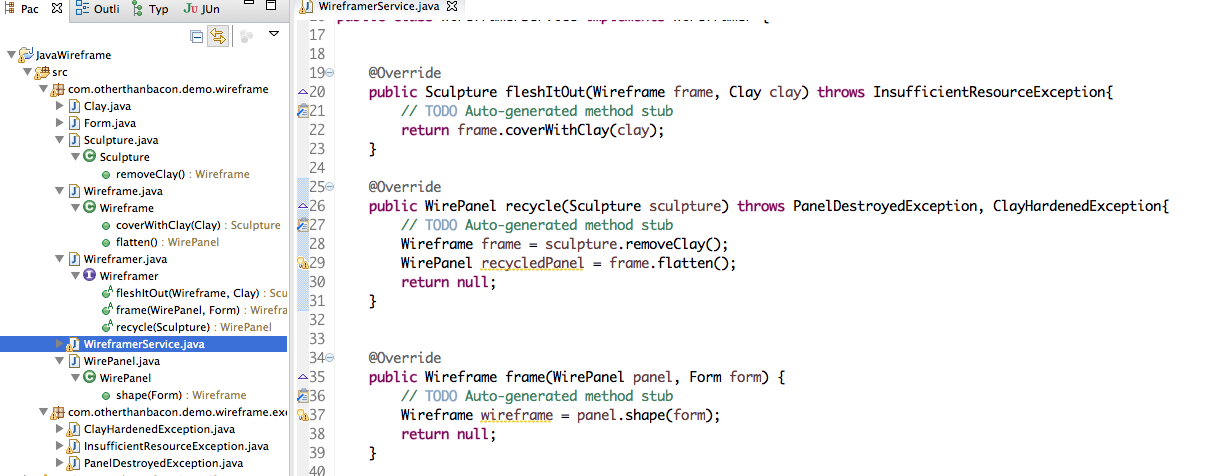Image resolution: width=1205 pixels, height=476 pixels.
Task: Open the Package Explorer view menu arrow
Action: pos(275,34)
